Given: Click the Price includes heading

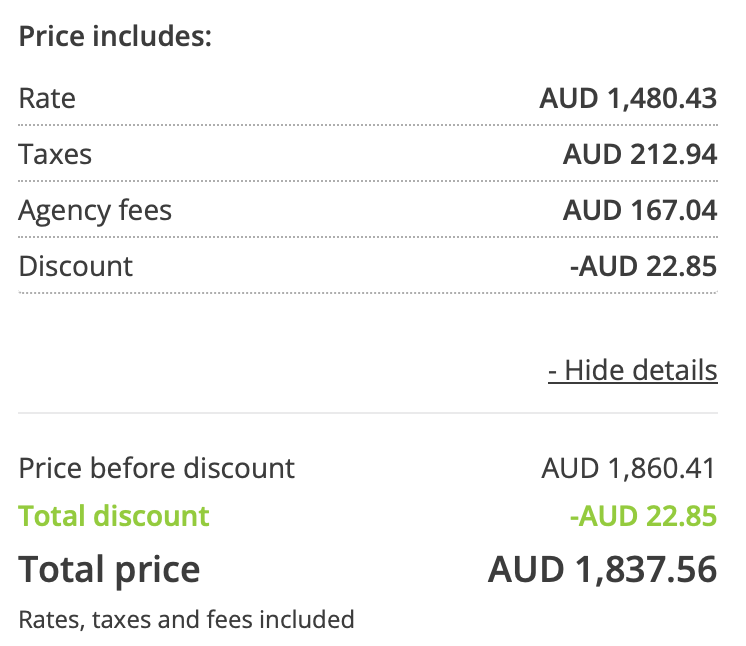Looking at the screenshot, I should (x=115, y=36).
